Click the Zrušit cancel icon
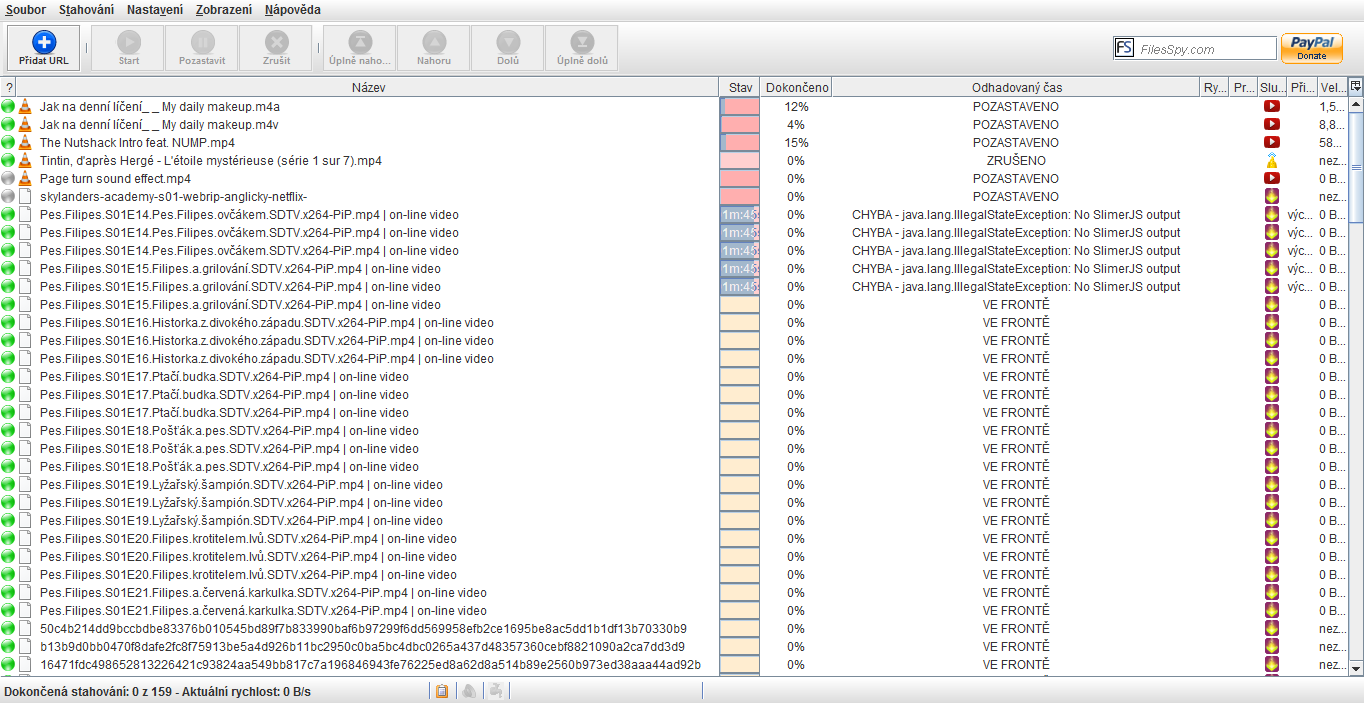The height and width of the screenshot is (703, 1364). tap(277, 42)
